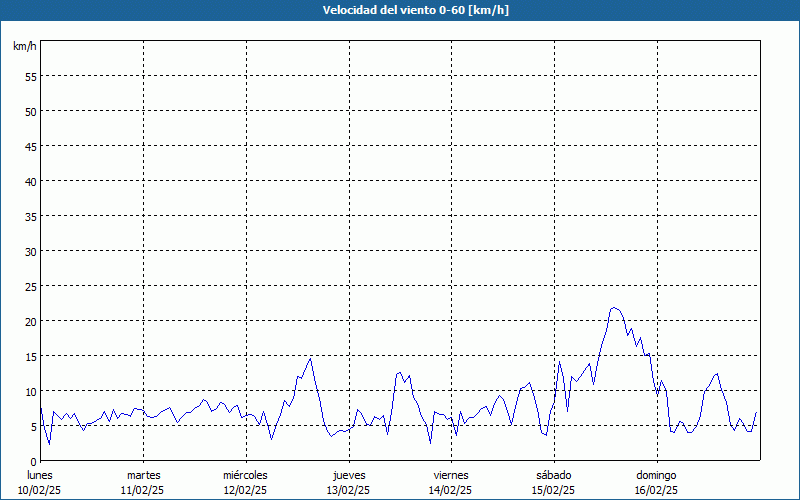
Task: Click the km/h axis unit label
Action: pos(24,46)
